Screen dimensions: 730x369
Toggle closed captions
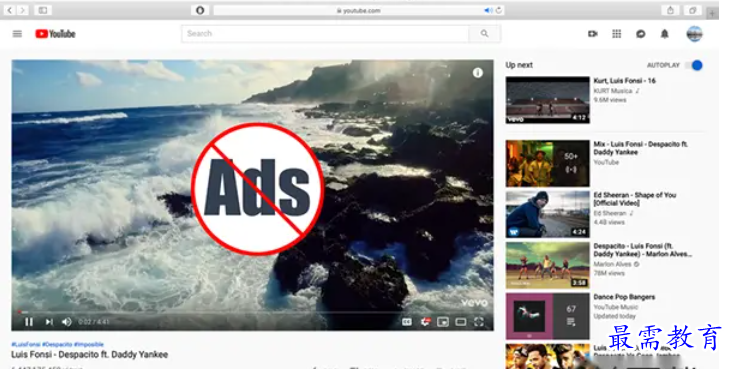pyautogui.click(x=406, y=322)
